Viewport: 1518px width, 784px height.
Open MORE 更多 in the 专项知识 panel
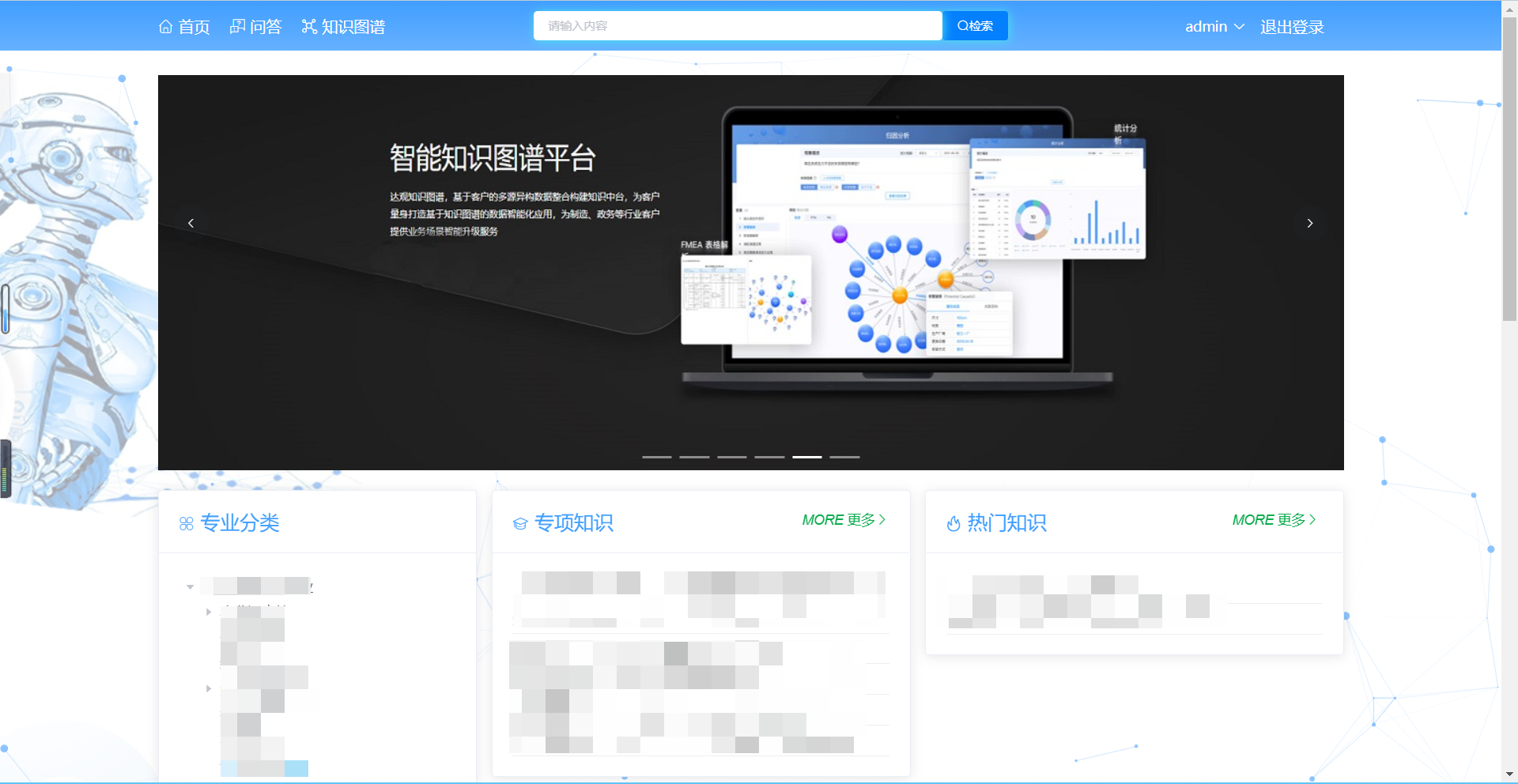click(844, 520)
